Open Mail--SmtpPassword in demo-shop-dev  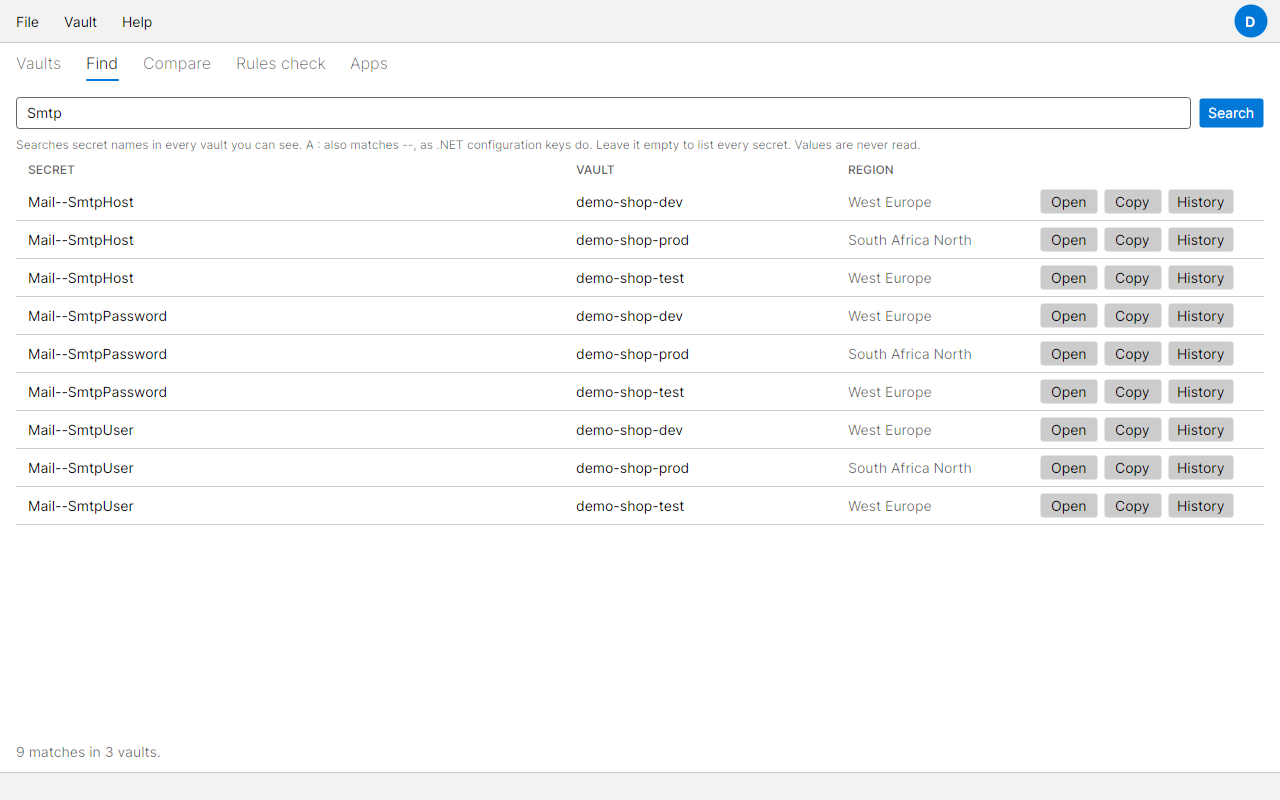click(1068, 316)
